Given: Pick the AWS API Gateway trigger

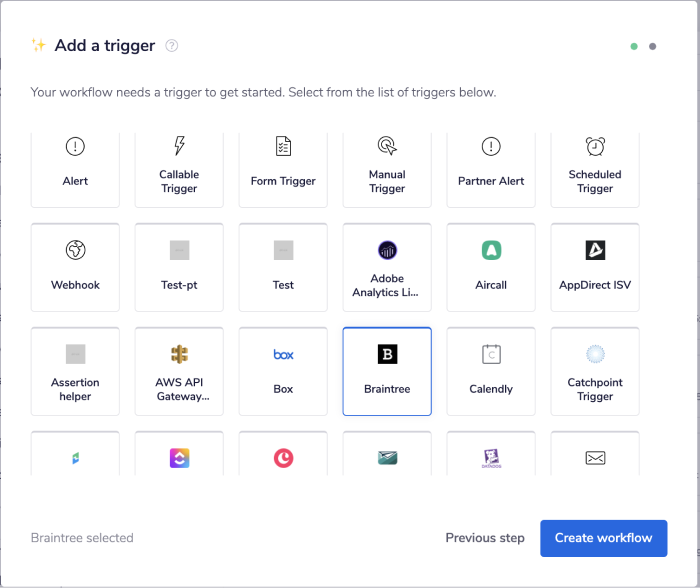Looking at the screenshot, I should (179, 371).
